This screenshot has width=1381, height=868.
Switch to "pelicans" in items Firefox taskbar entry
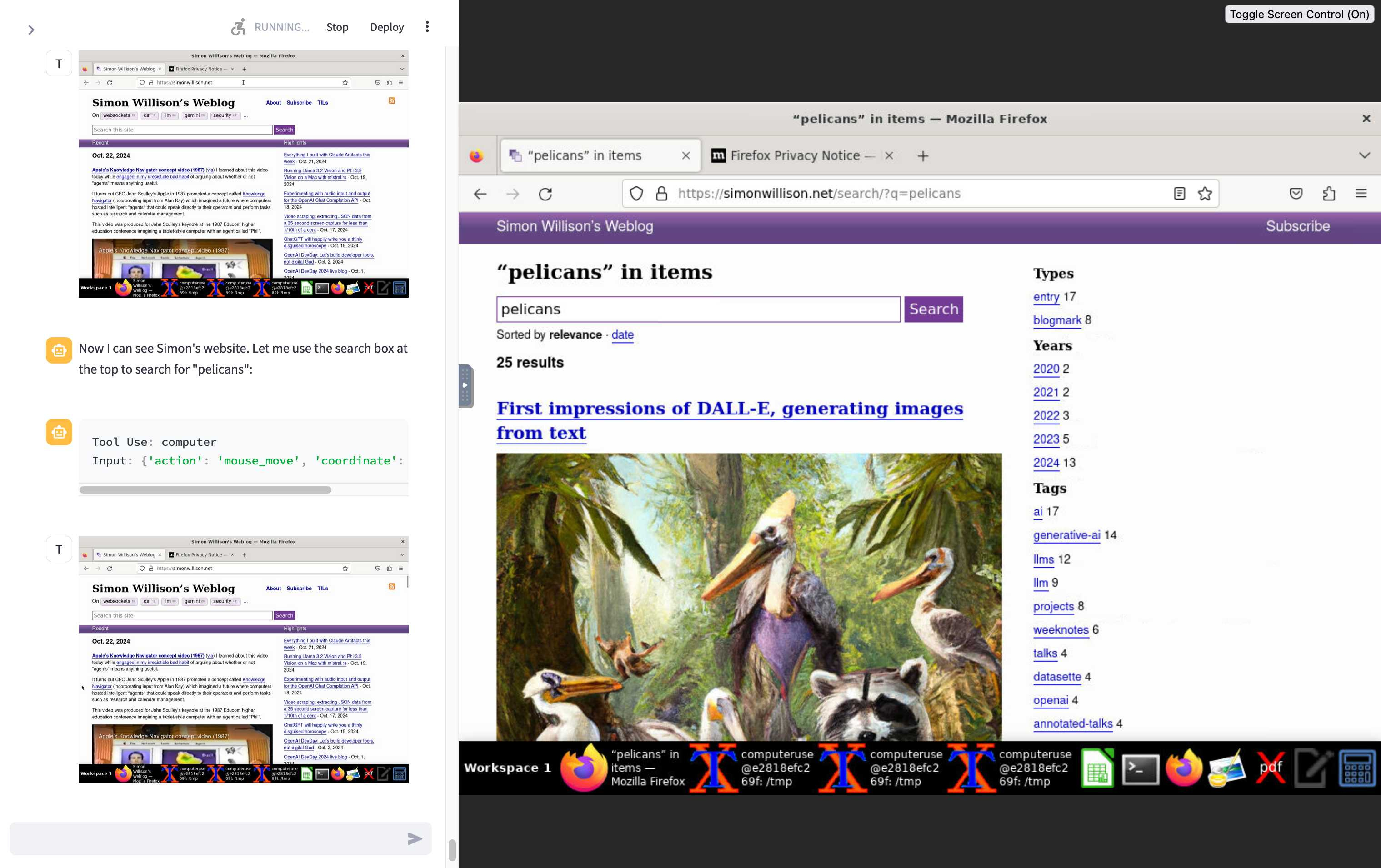[623, 768]
